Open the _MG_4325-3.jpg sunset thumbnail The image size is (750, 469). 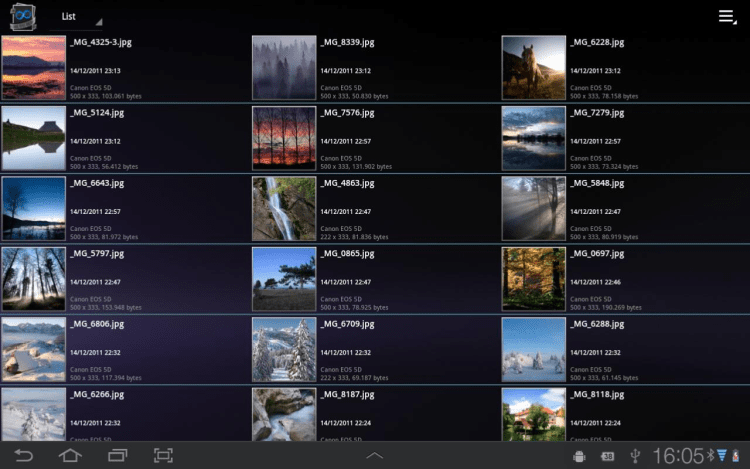click(x=33, y=67)
